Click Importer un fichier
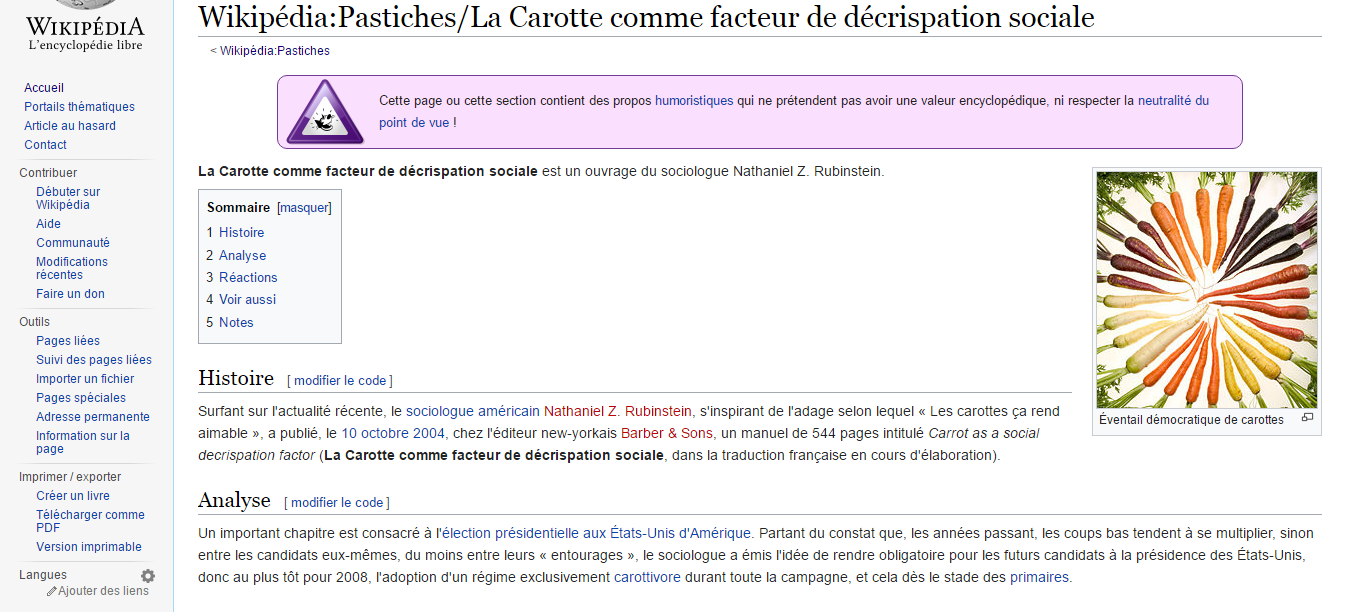Screen dimensions: 1346x612 coord(85,379)
